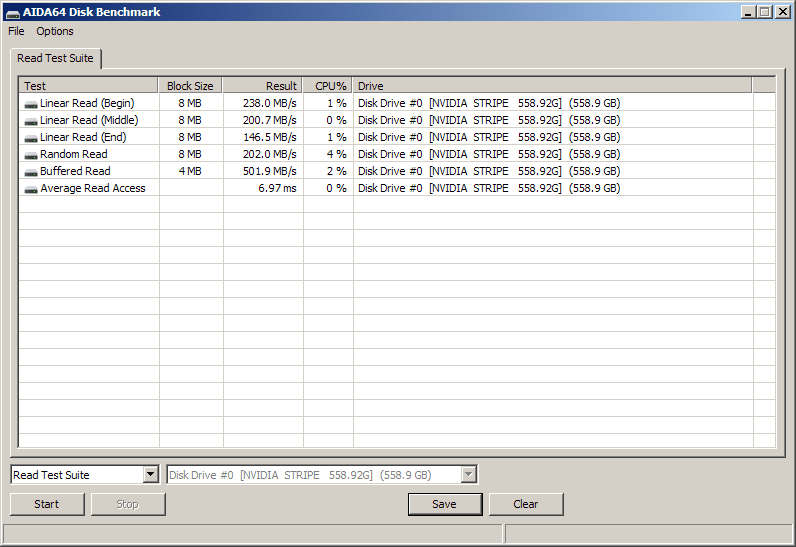Minimize the AIDA64 Disk Benchmark window

(747, 12)
